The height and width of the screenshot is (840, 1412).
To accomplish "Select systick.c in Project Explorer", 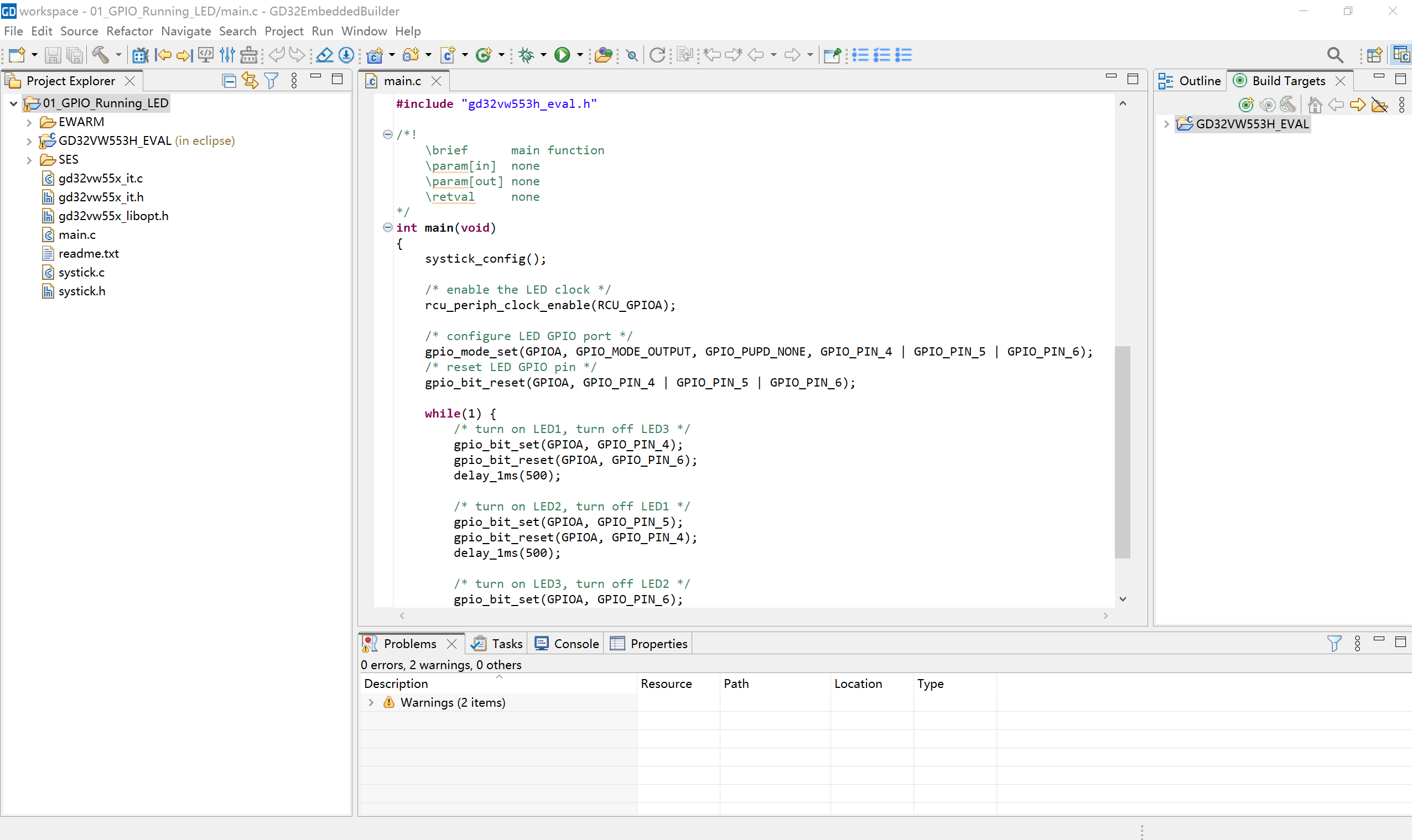I will pyautogui.click(x=81, y=272).
